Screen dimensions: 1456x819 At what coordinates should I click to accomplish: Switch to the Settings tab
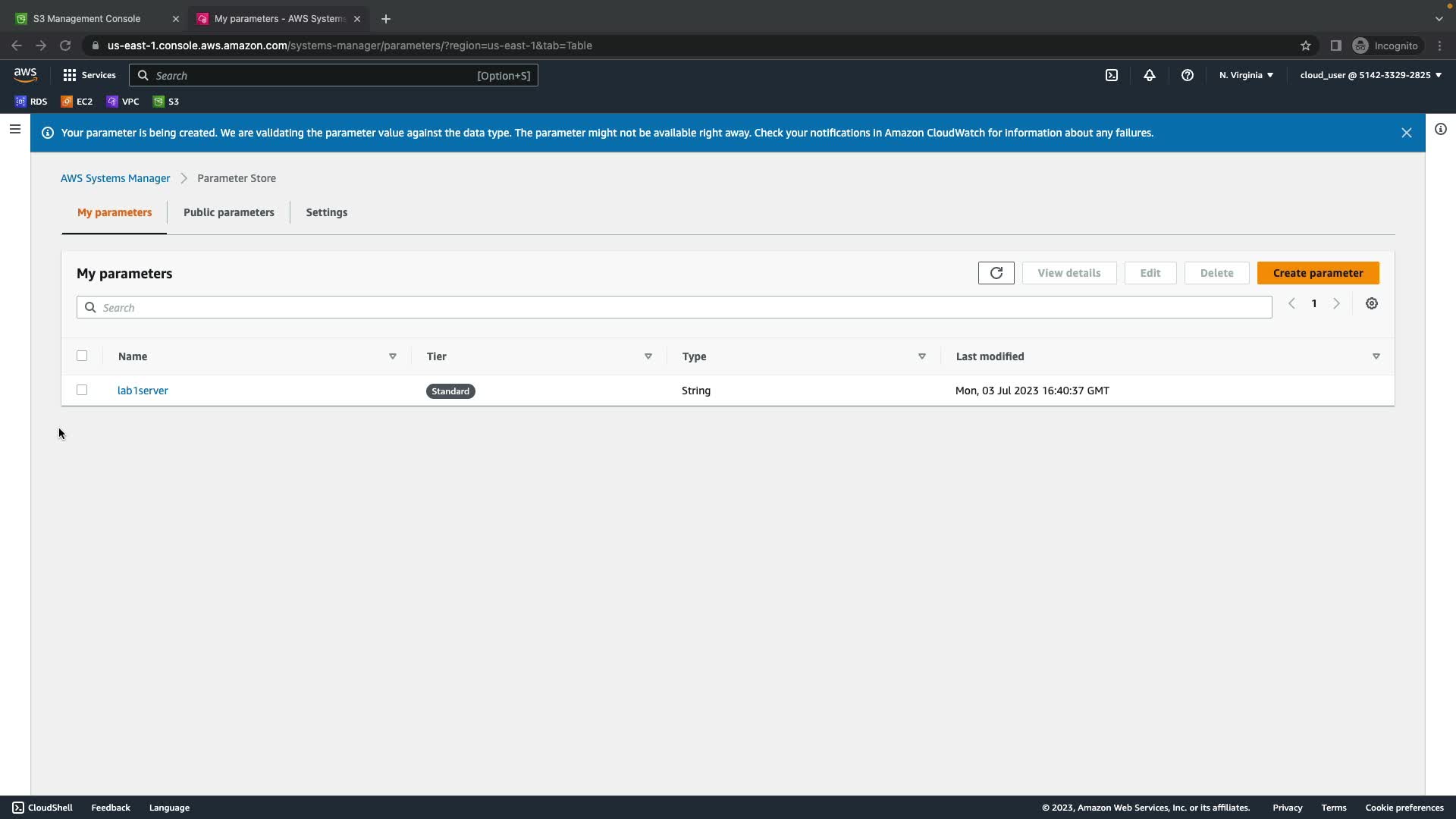pos(326,212)
